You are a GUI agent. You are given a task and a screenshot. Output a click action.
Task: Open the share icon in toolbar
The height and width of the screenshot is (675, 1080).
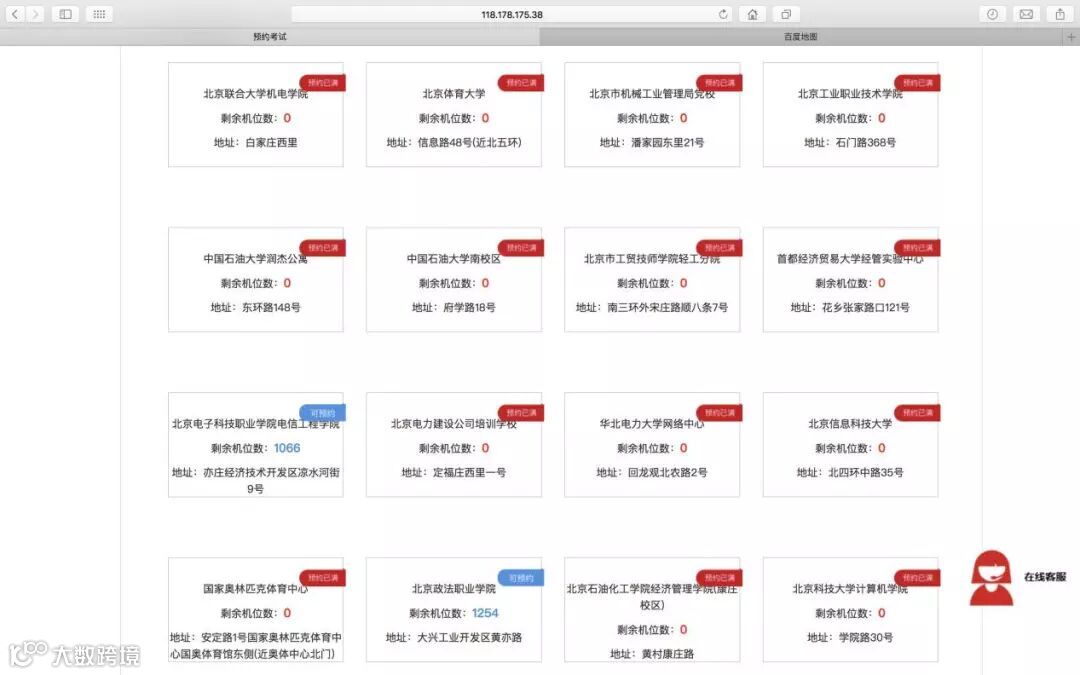1059,14
